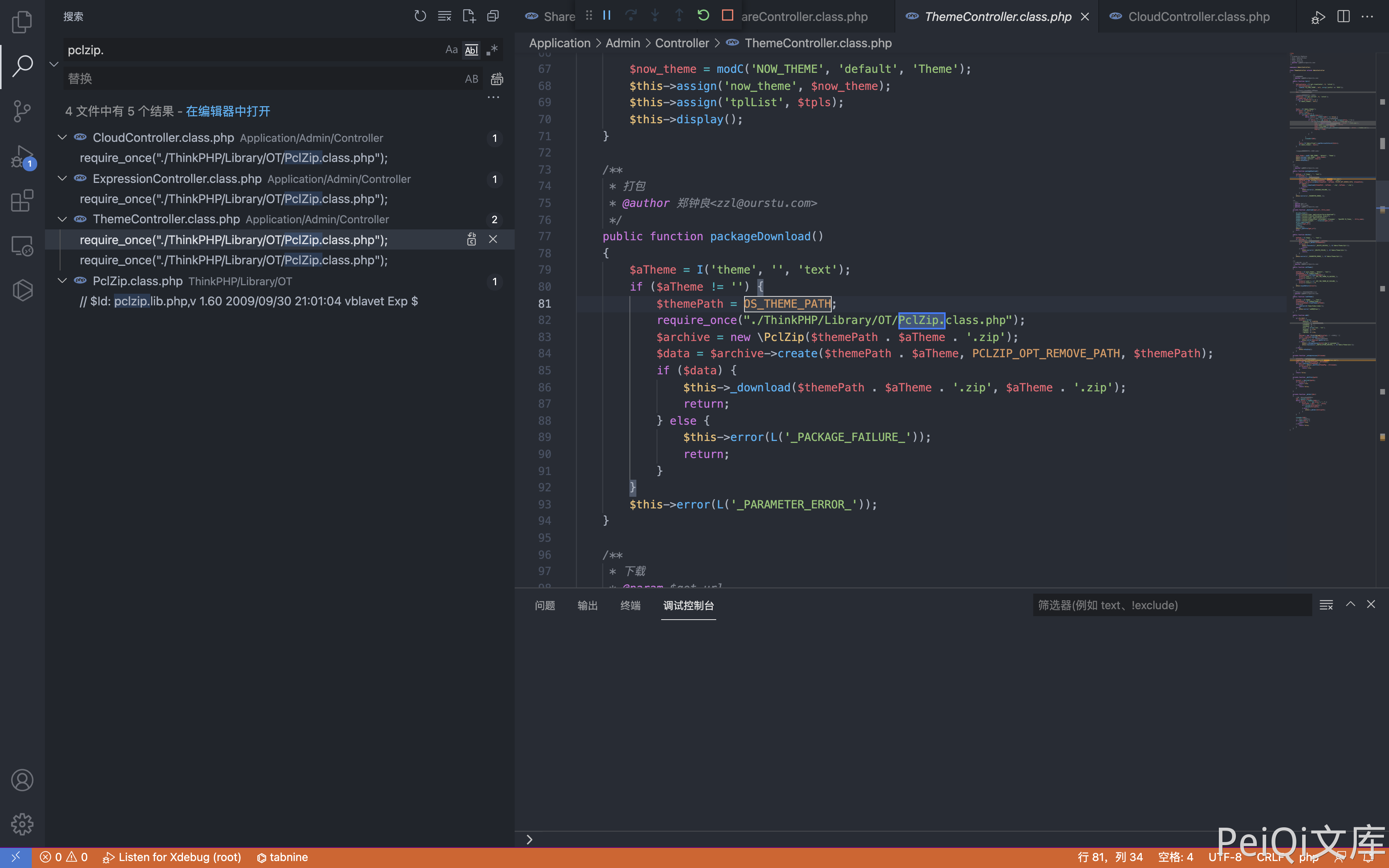
Task: Open the Source Control view
Action: click(22, 111)
